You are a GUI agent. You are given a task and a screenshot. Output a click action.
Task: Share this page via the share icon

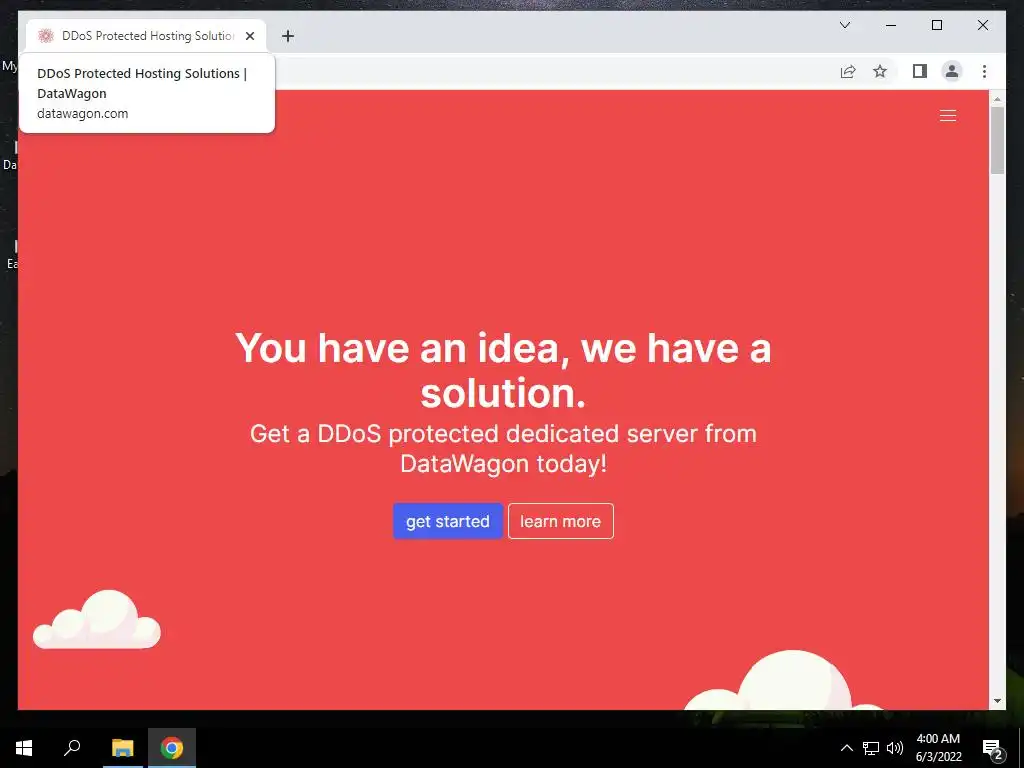click(848, 71)
